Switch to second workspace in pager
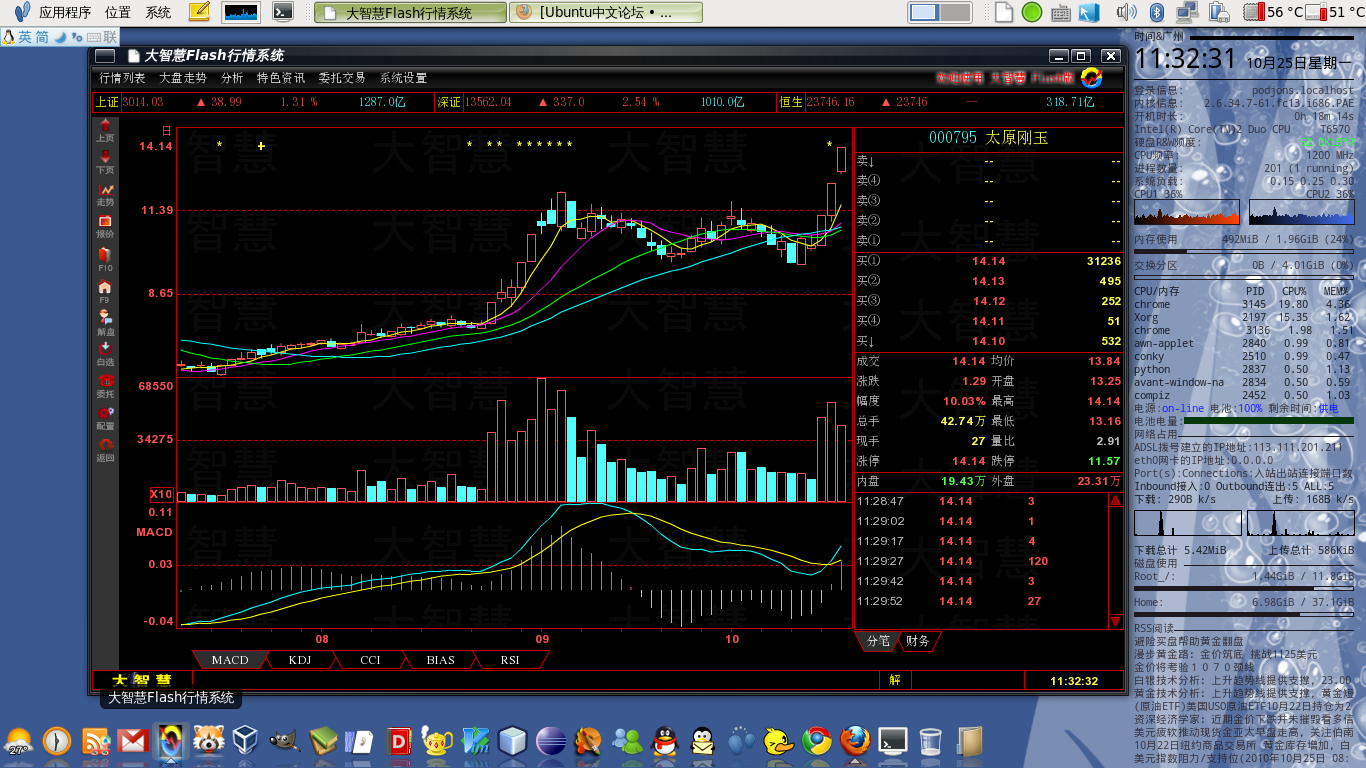The height and width of the screenshot is (768, 1366). pos(955,12)
